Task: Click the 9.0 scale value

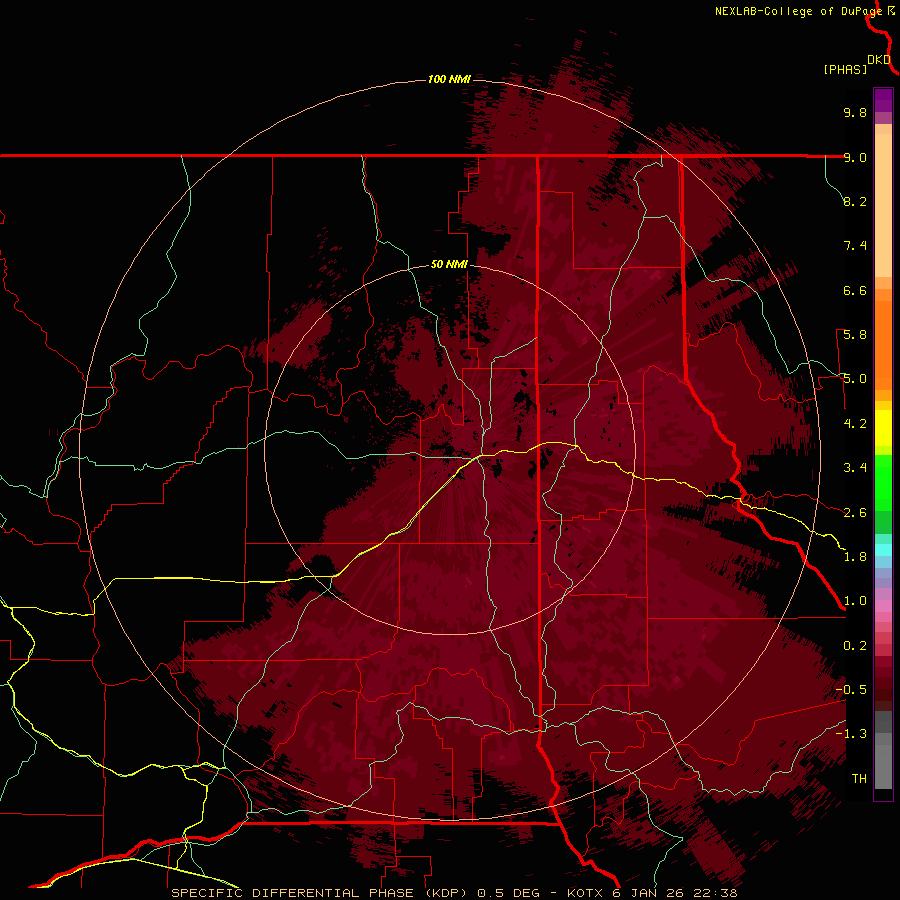Action: pos(855,157)
